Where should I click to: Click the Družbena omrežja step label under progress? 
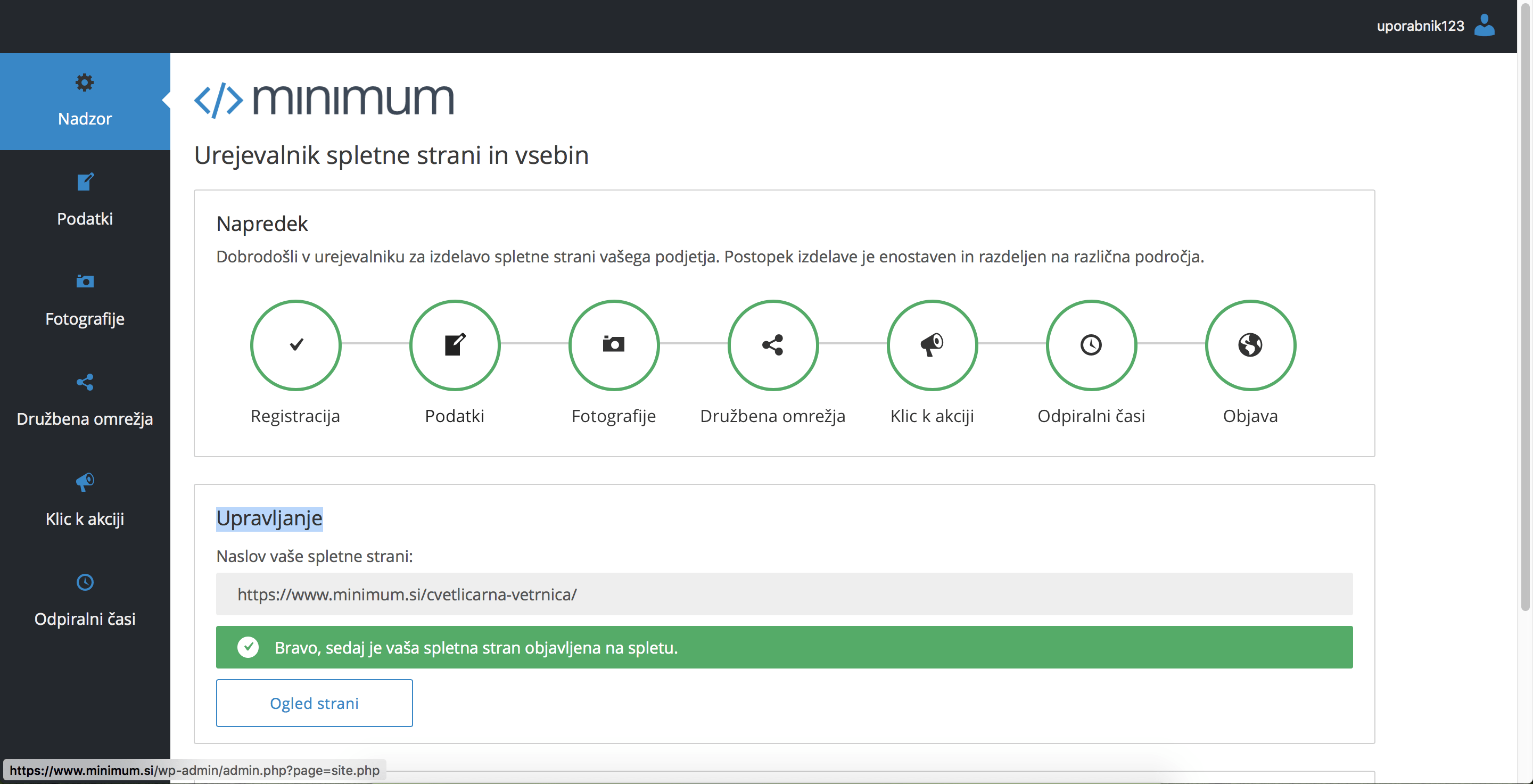click(x=773, y=416)
